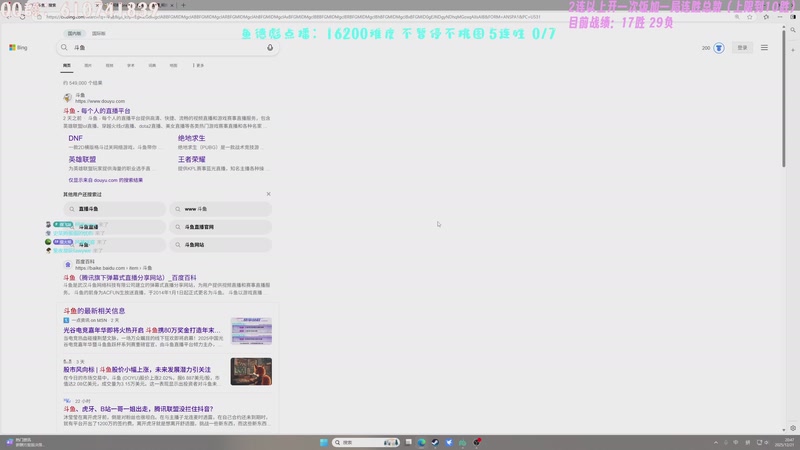Open browser zoom magnifier in address bar

click(737, 17)
